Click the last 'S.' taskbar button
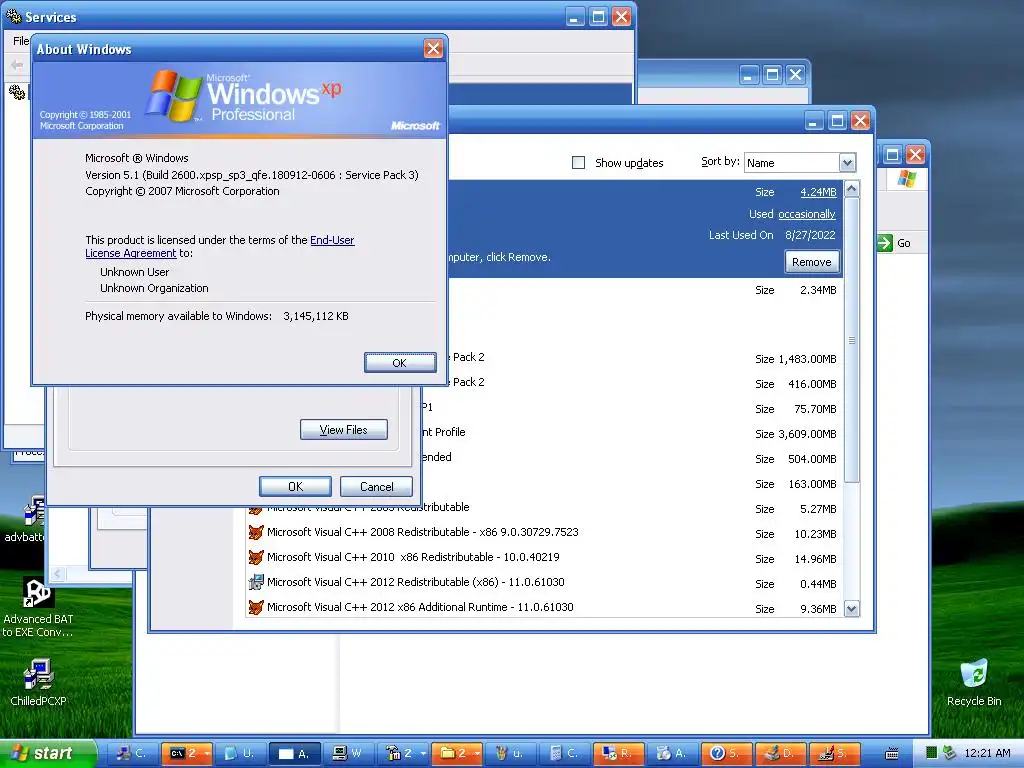 tap(834, 753)
